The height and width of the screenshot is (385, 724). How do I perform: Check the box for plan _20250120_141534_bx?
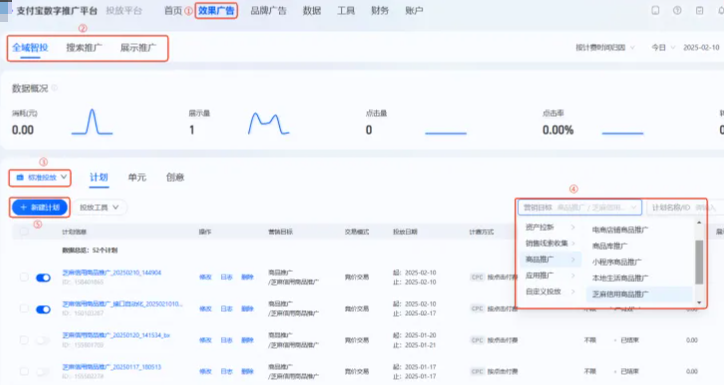point(24,340)
